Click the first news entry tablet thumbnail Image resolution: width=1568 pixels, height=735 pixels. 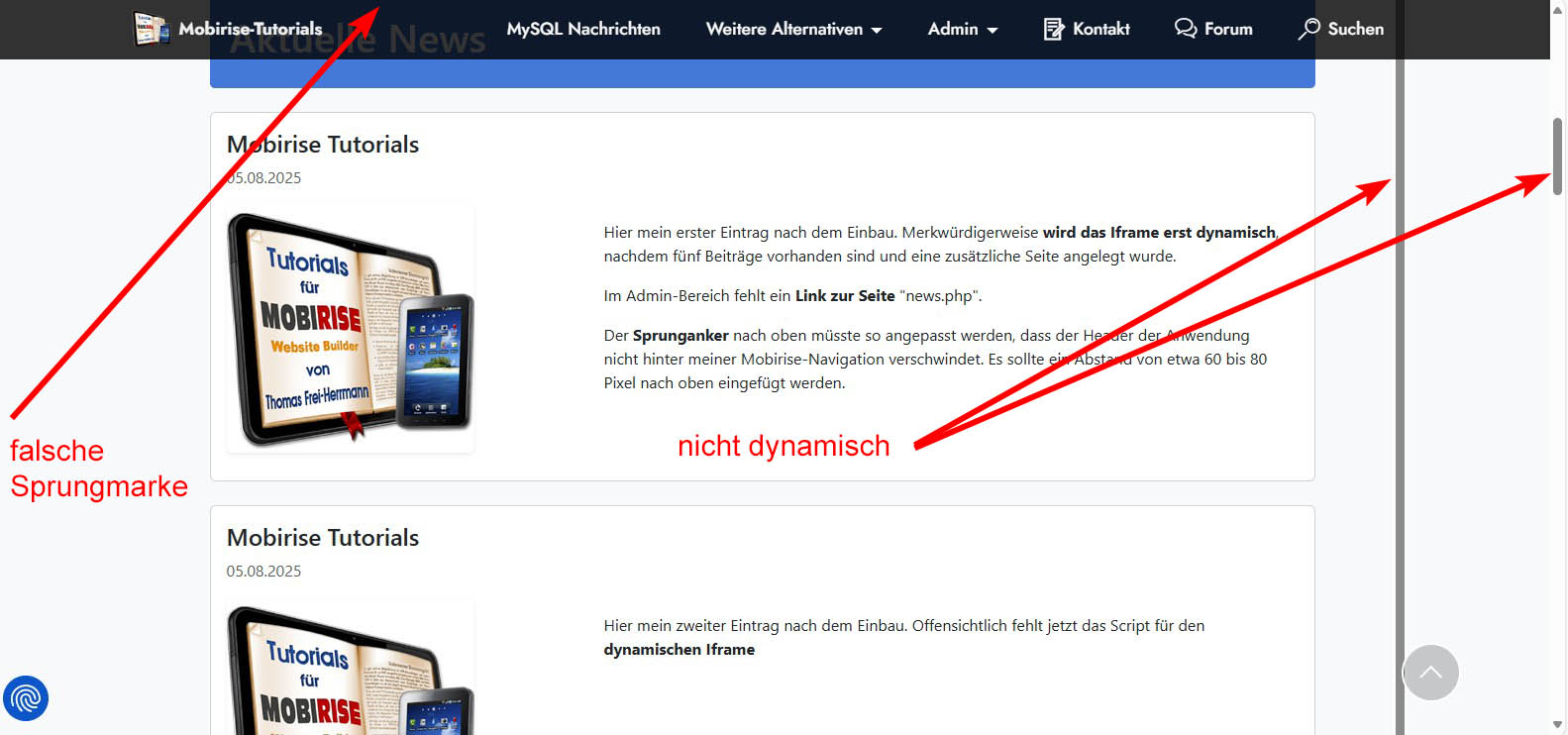[x=351, y=330]
